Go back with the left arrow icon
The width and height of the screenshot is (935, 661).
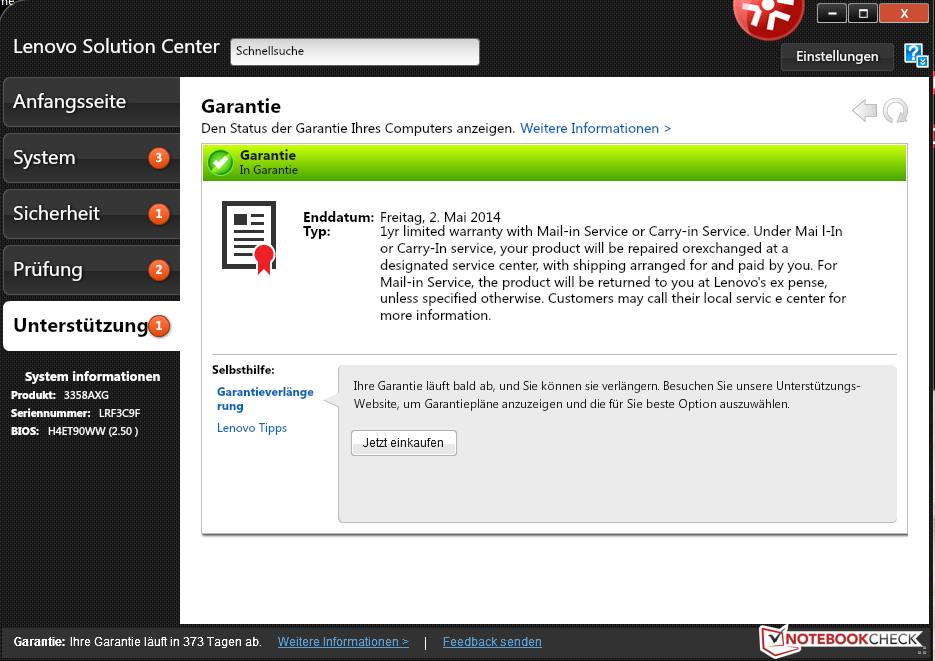[x=865, y=110]
